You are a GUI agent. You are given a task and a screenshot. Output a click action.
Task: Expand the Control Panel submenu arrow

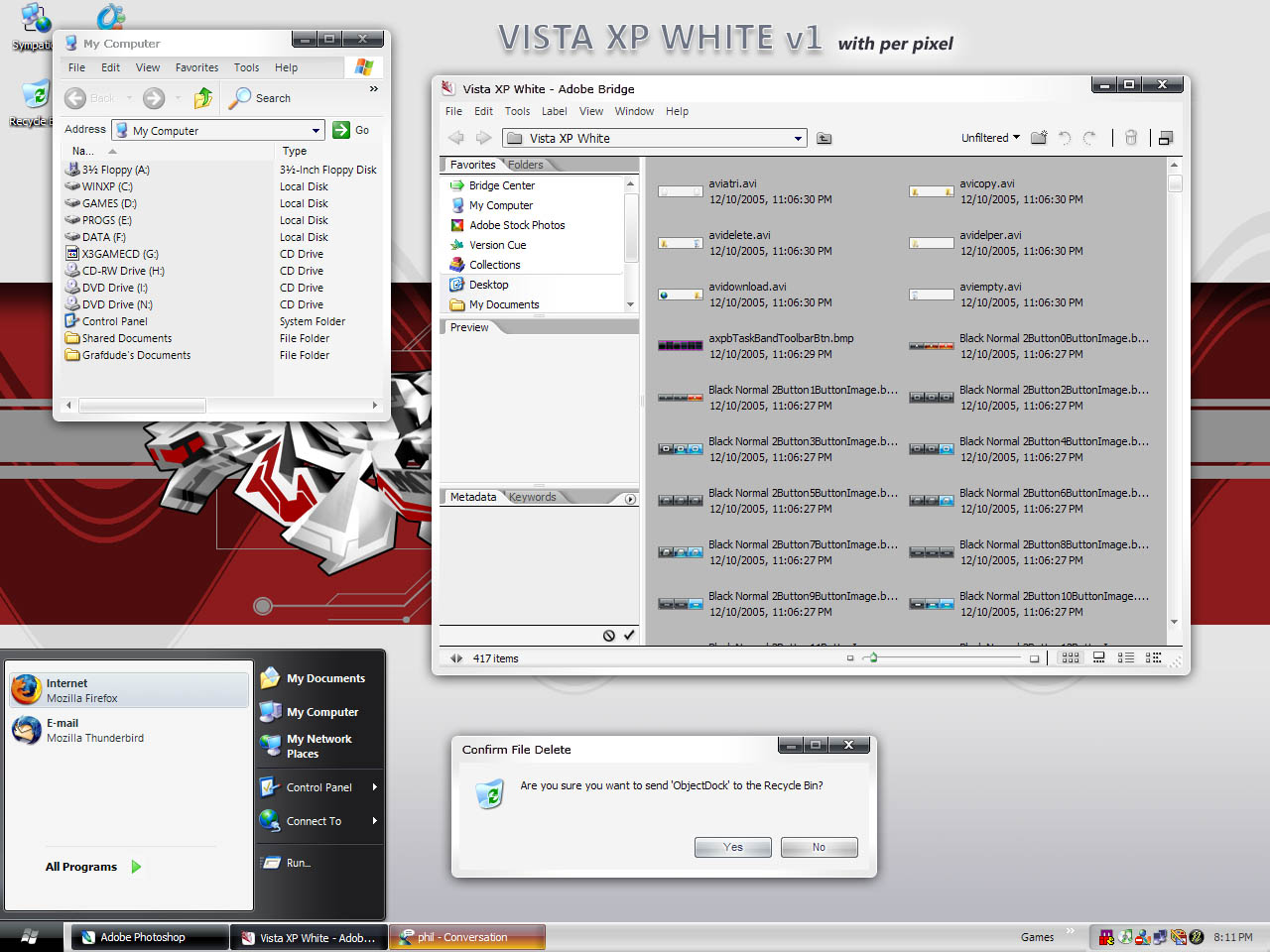(x=374, y=787)
